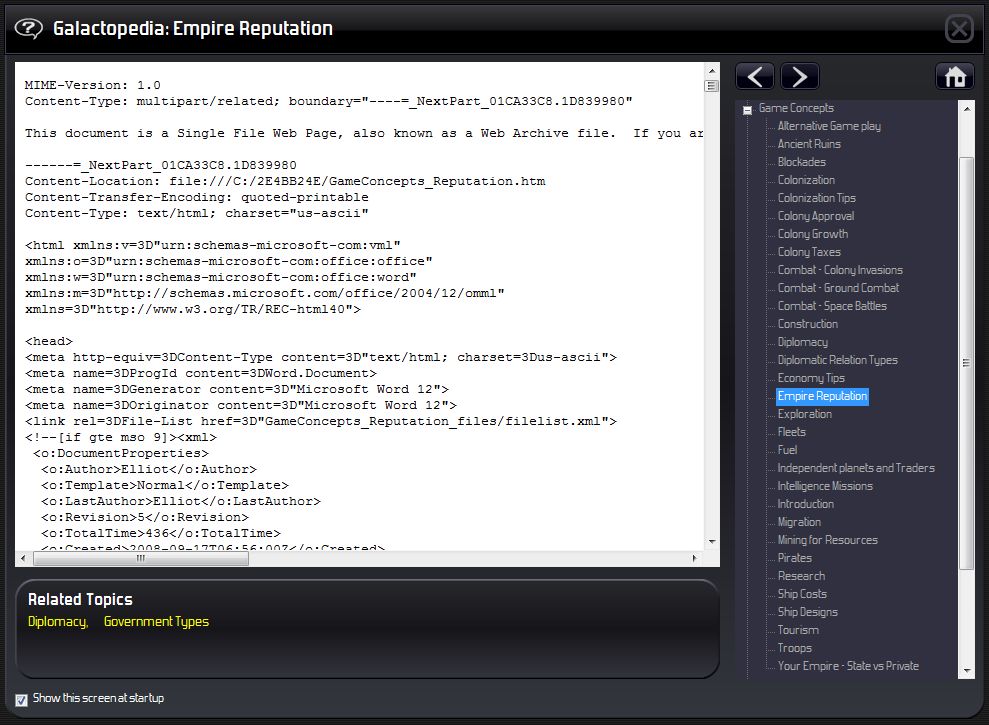This screenshot has height=725, width=989.
Task: Select the Economy Tips topic
Action: coord(811,377)
